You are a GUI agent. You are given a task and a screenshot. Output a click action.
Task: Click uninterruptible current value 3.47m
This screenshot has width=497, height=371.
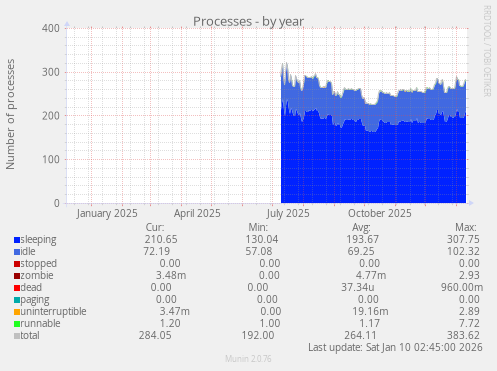coord(175,311)
